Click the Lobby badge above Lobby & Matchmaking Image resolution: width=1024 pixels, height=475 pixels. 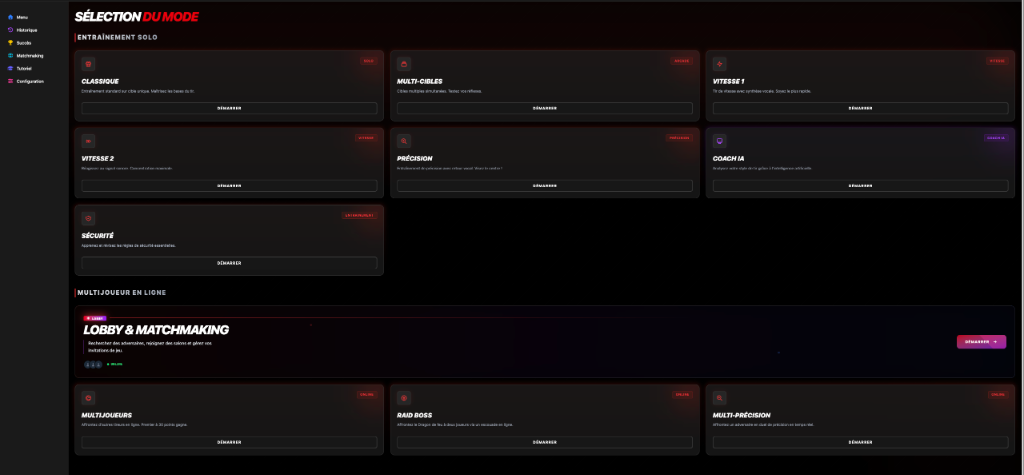click(95, 319)
